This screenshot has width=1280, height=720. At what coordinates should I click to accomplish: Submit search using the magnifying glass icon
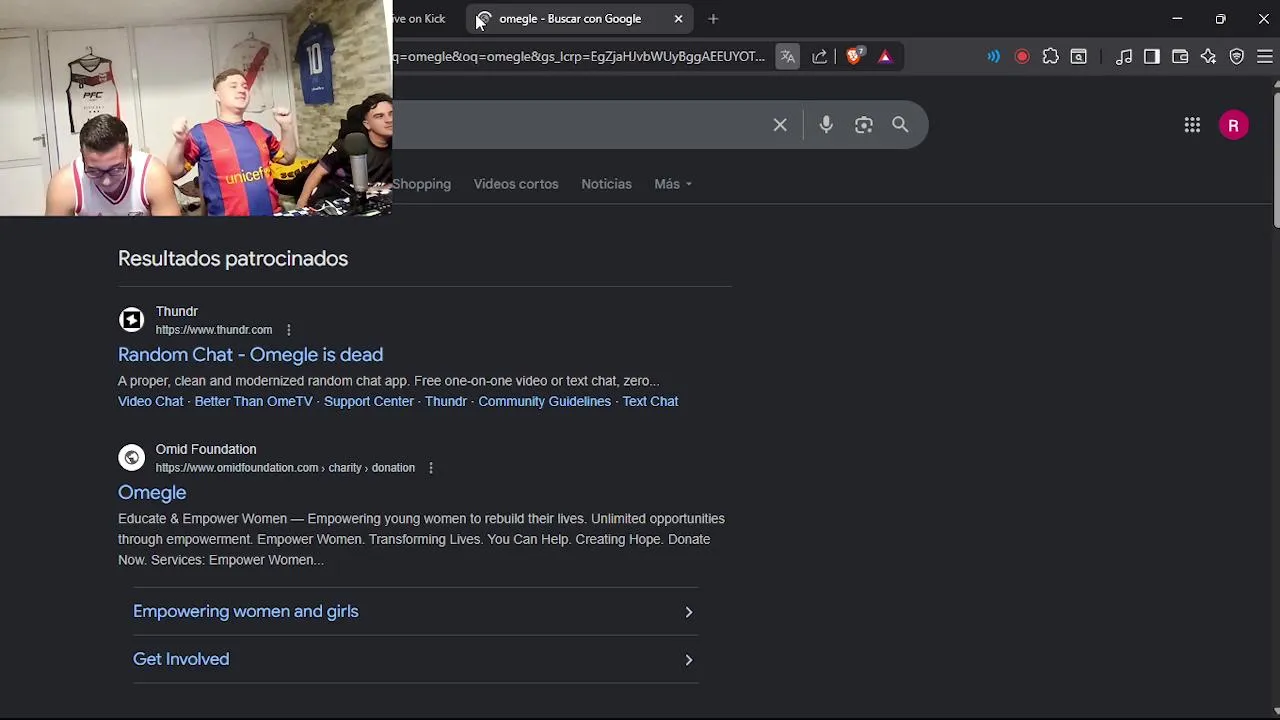(x=900, y=125)
